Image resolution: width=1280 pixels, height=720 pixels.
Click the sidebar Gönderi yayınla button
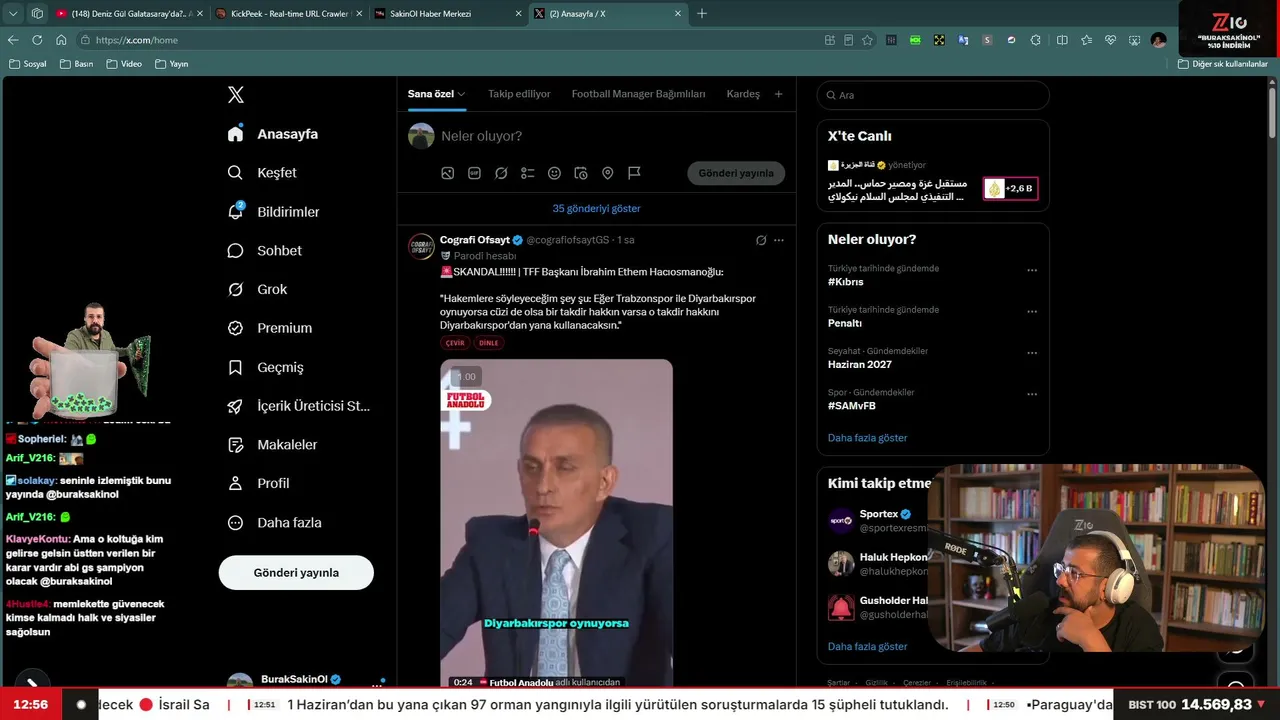[x=296, y=573]
